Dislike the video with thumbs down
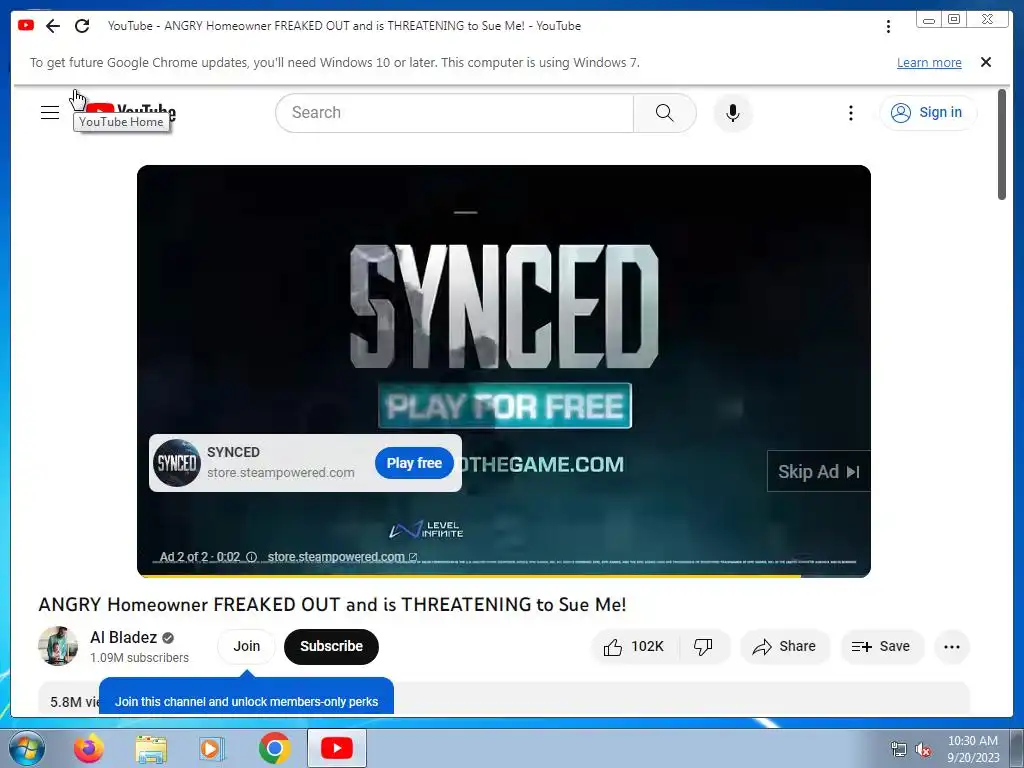 click(x=703, y=647)
